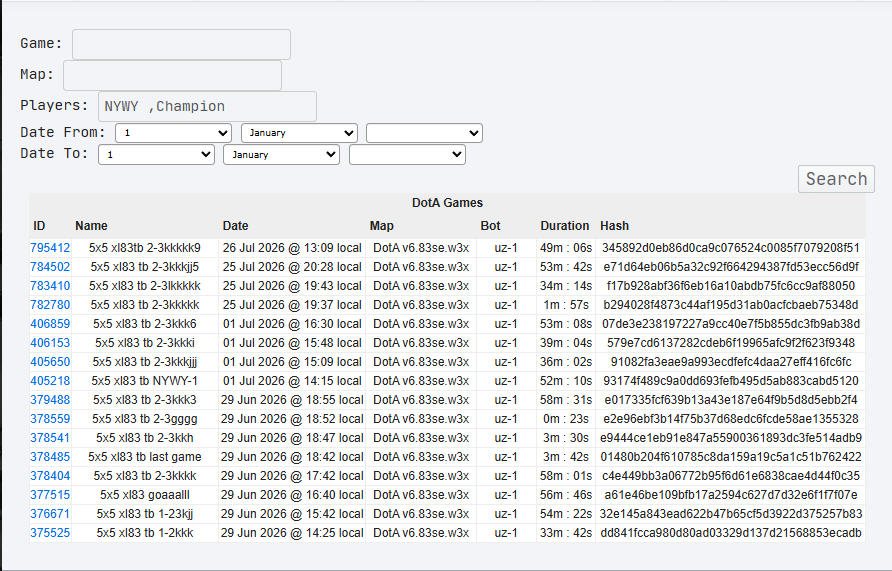Select game name 5x5 xl83 tb 2-3gggg
This screenshot has height=571, width=892.
[145, 419]
